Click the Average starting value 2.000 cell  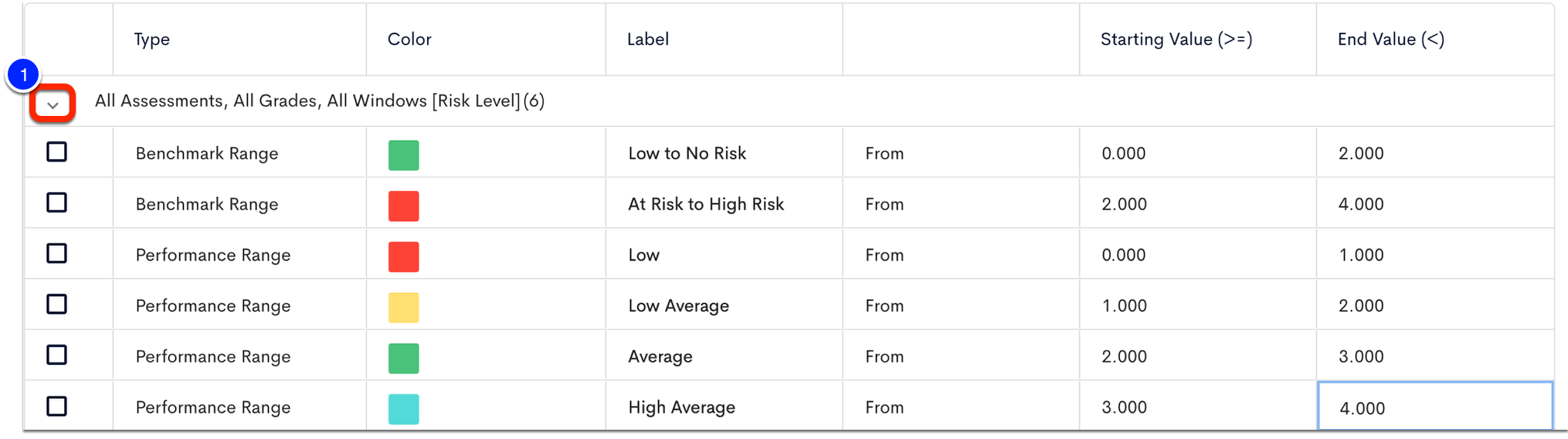coord(1197,356)
